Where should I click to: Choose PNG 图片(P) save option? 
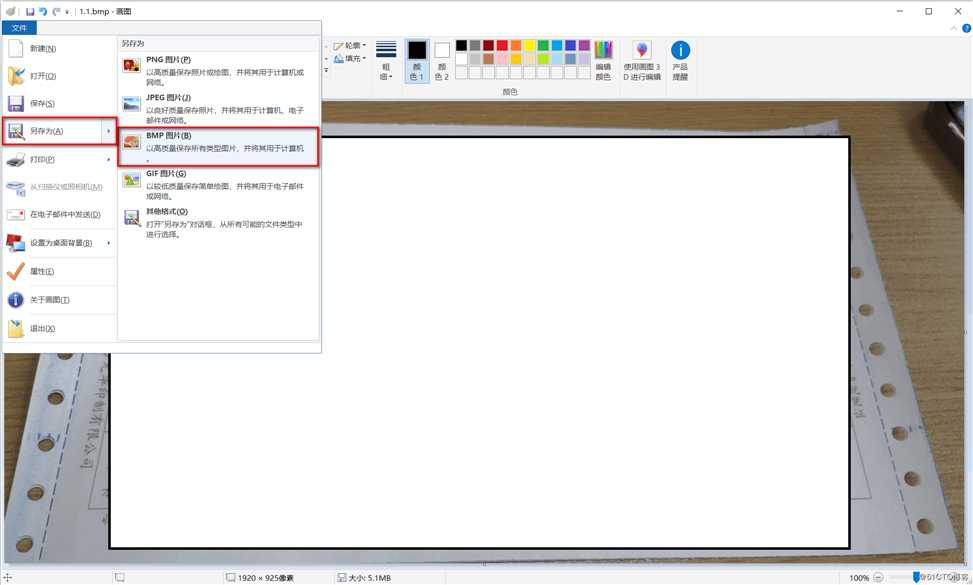(x=218, y=71)
